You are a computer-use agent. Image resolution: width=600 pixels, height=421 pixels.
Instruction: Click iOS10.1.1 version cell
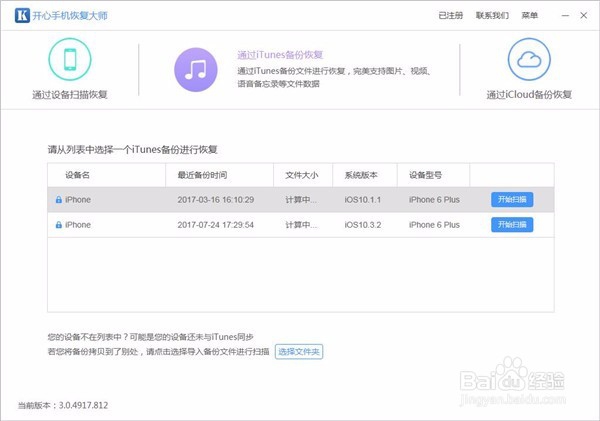(x=363, y=200)
